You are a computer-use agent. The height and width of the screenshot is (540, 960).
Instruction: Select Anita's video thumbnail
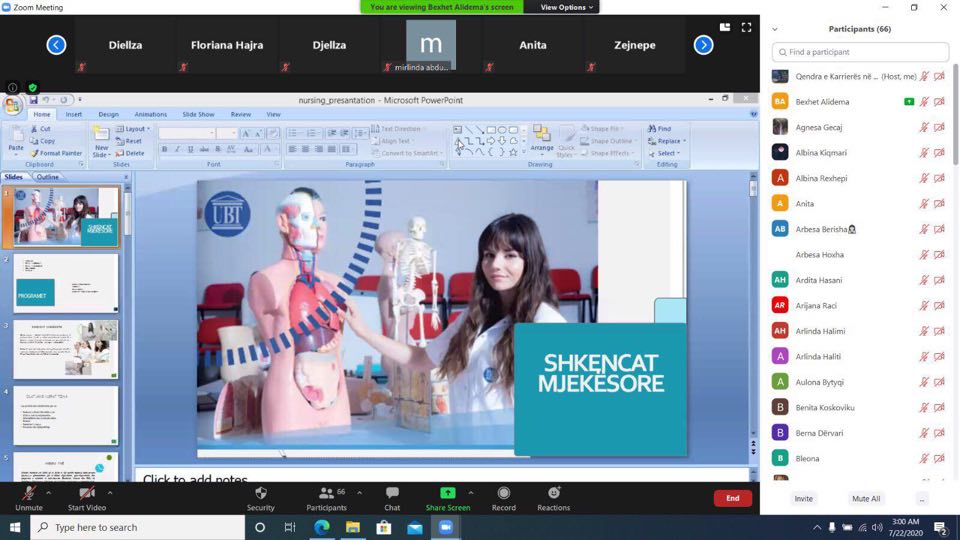532,45
